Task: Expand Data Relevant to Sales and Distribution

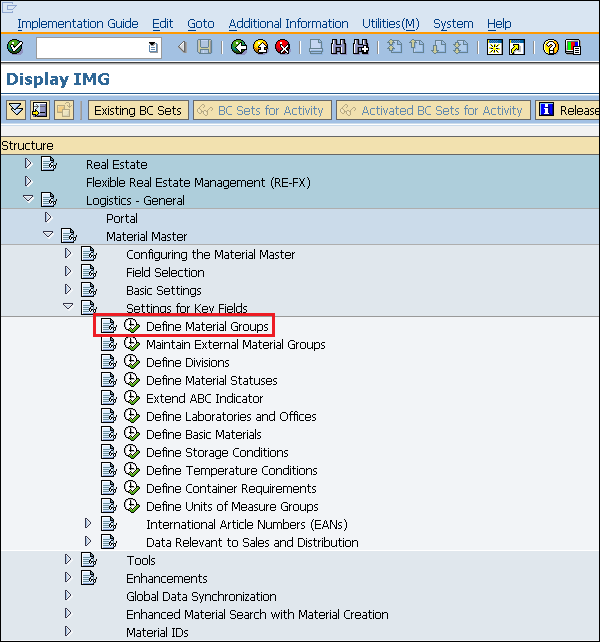Action: click(88, 542)
